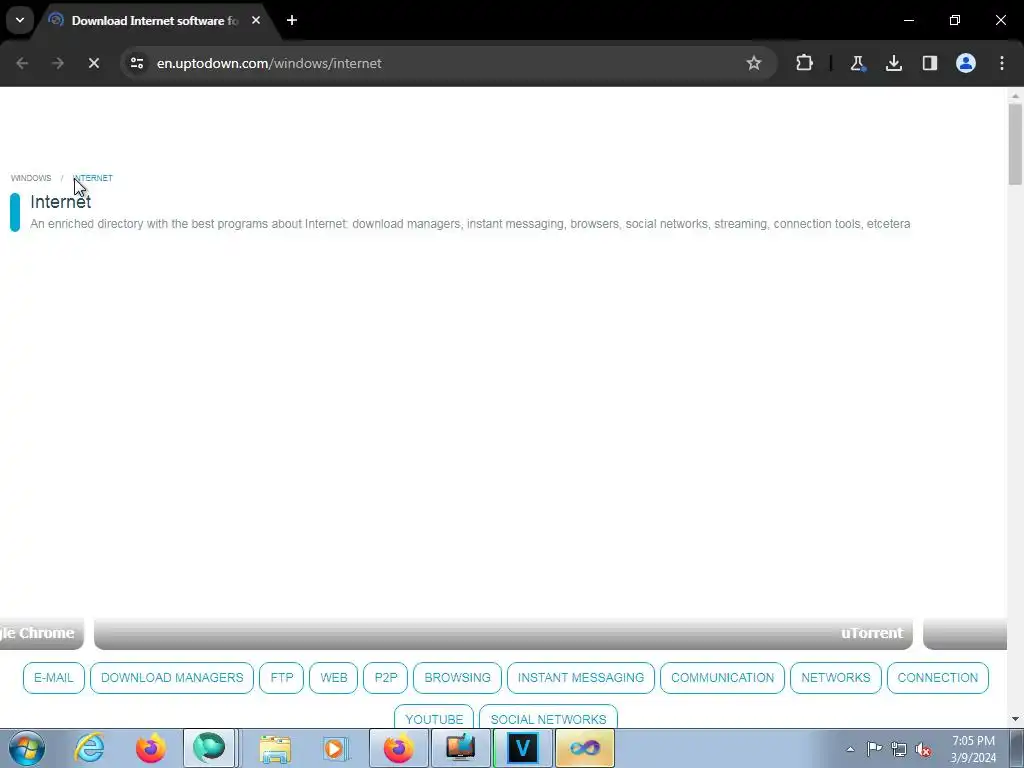The width and height of the screenshot is (1024, 768).
Task: Open the V application taskbar icon
Action: 522,748
